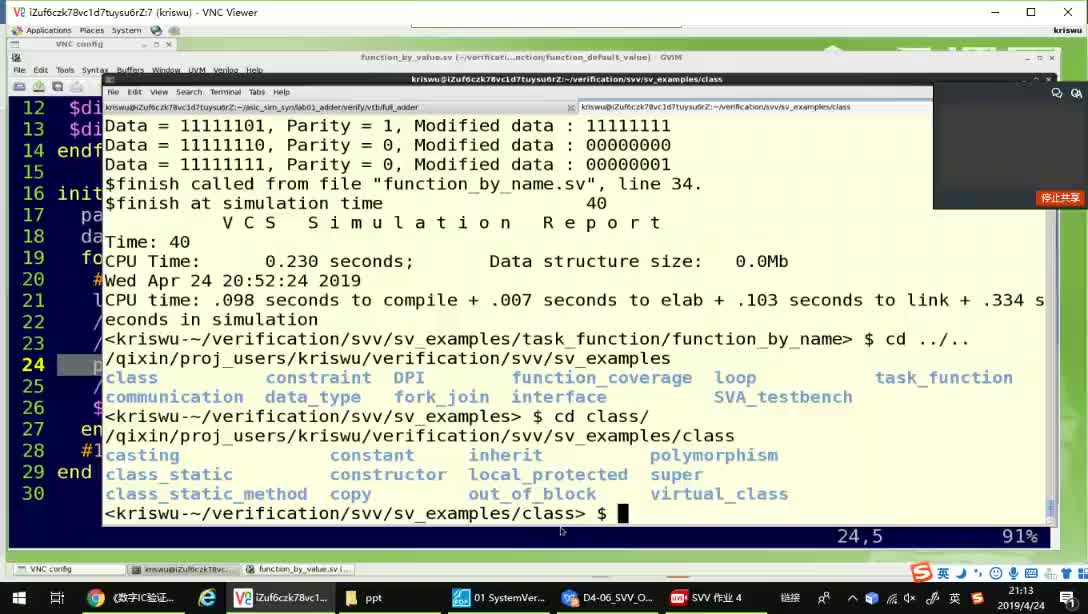The width and height of the screenshot is (1088, 614).
Task: Click the second chat icon in the sharing panel
Action: tap(1076, 93)
